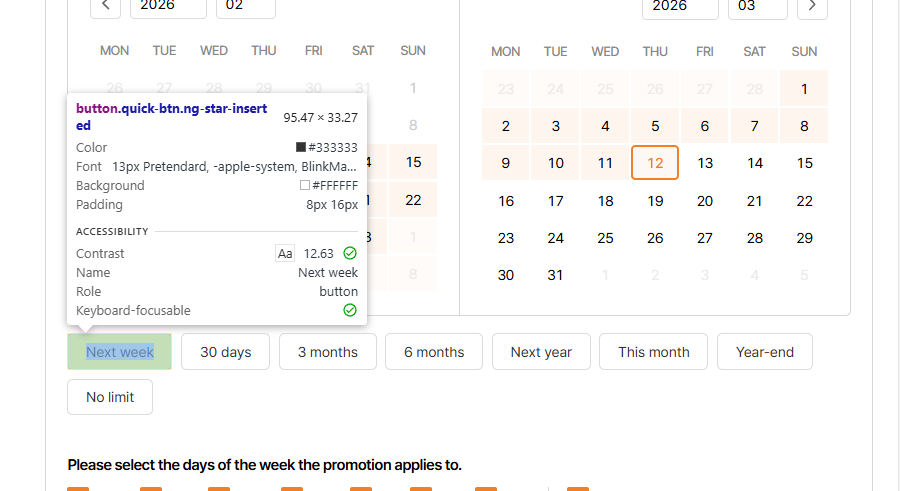Apply the This month quick range
Image resolution: width=900 pixels, height=491 pixels.
pos(653,352)
